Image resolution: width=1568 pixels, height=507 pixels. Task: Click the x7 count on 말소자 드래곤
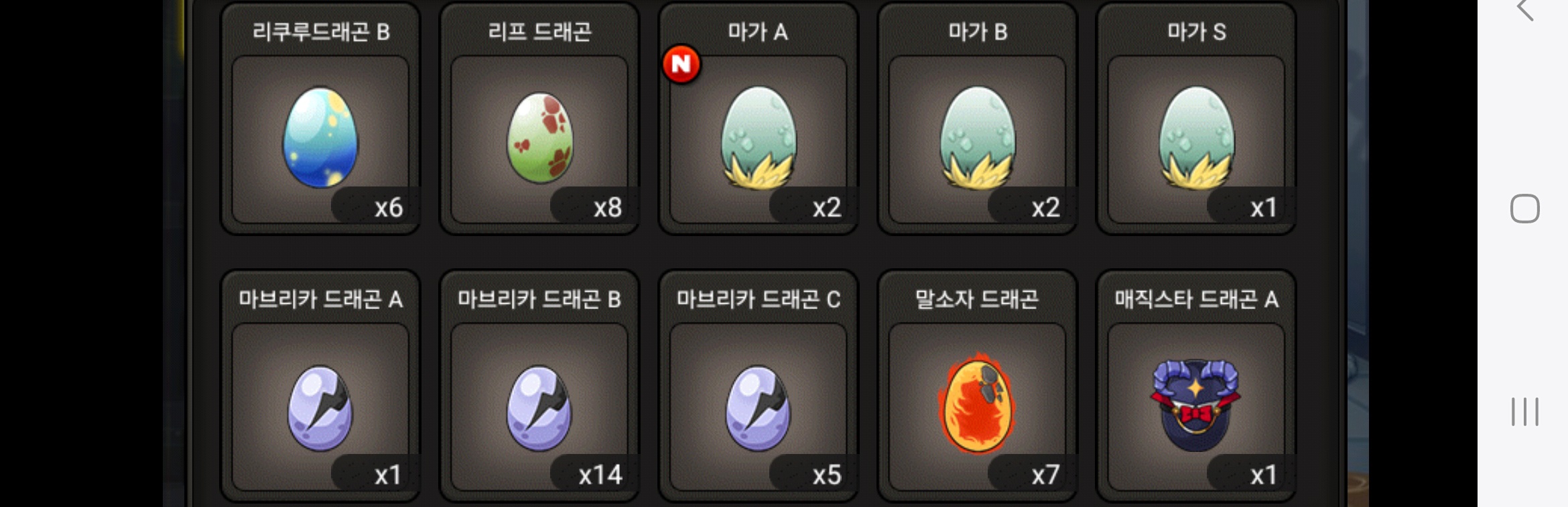pos(1045,475)
